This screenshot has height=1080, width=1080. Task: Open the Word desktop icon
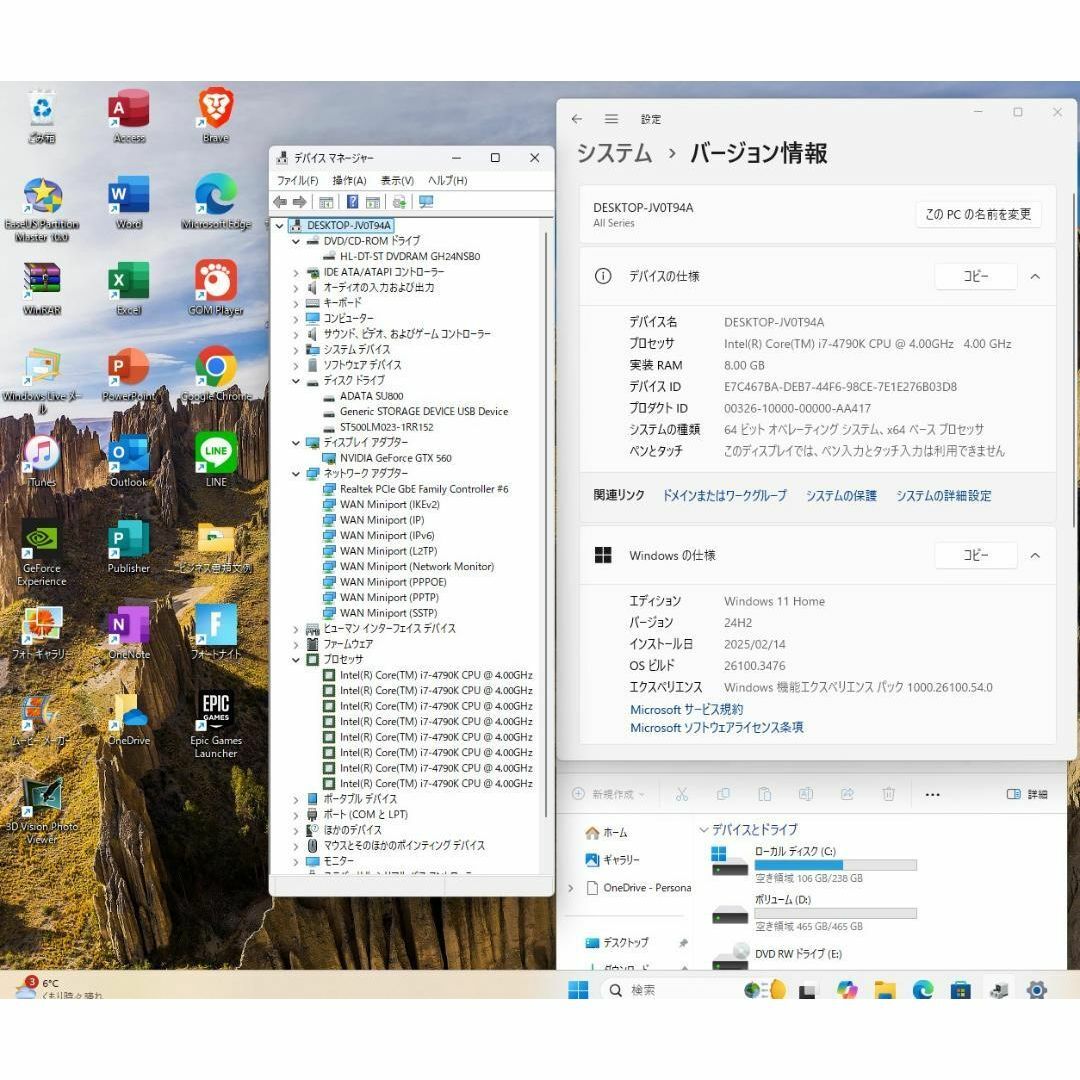click(129, 202)
